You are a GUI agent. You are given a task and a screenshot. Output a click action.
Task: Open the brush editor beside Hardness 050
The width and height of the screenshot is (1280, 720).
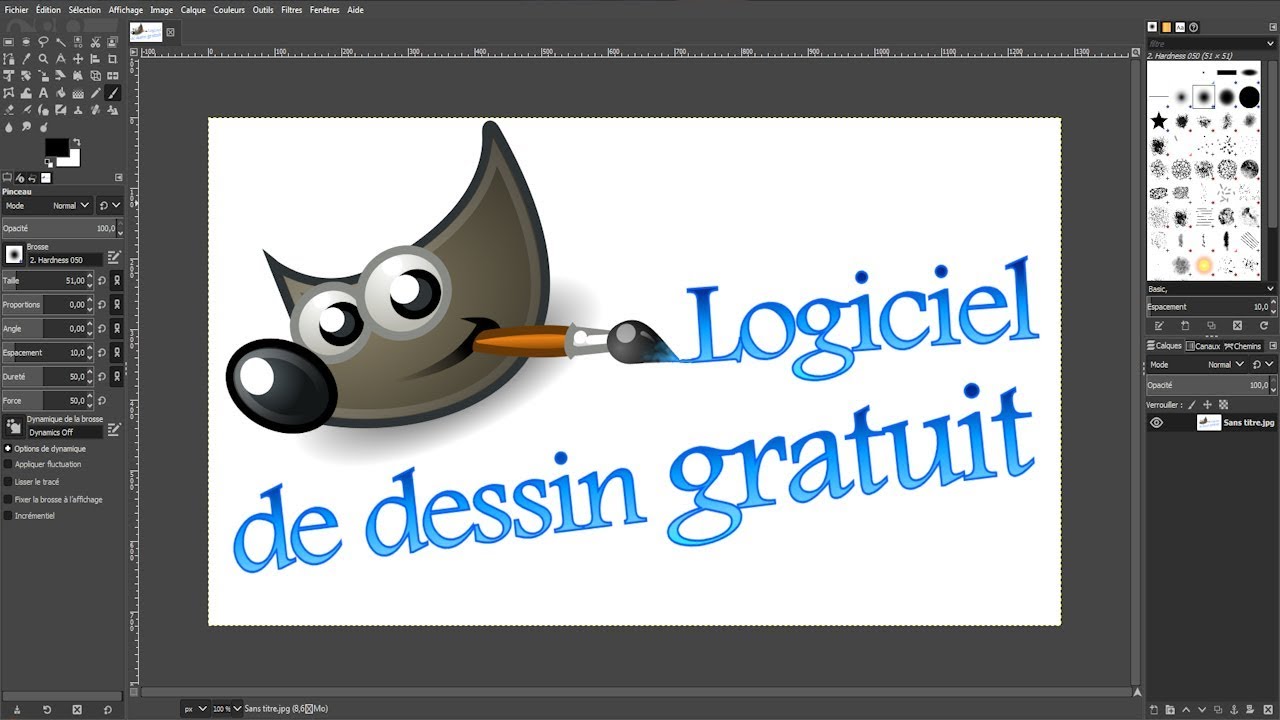(114, 257)
